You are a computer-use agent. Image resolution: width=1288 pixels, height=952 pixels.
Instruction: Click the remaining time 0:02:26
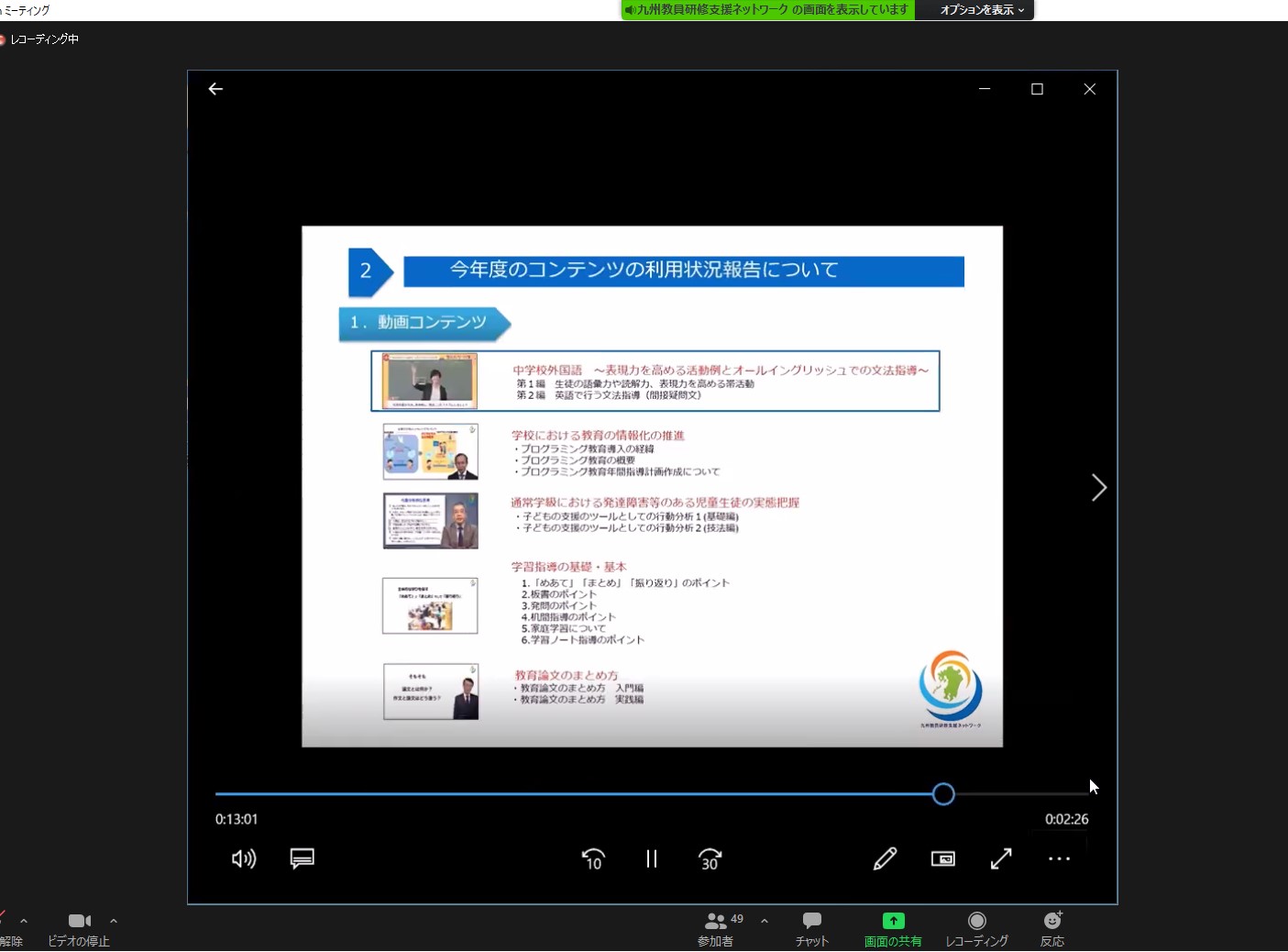point(1067,819)
